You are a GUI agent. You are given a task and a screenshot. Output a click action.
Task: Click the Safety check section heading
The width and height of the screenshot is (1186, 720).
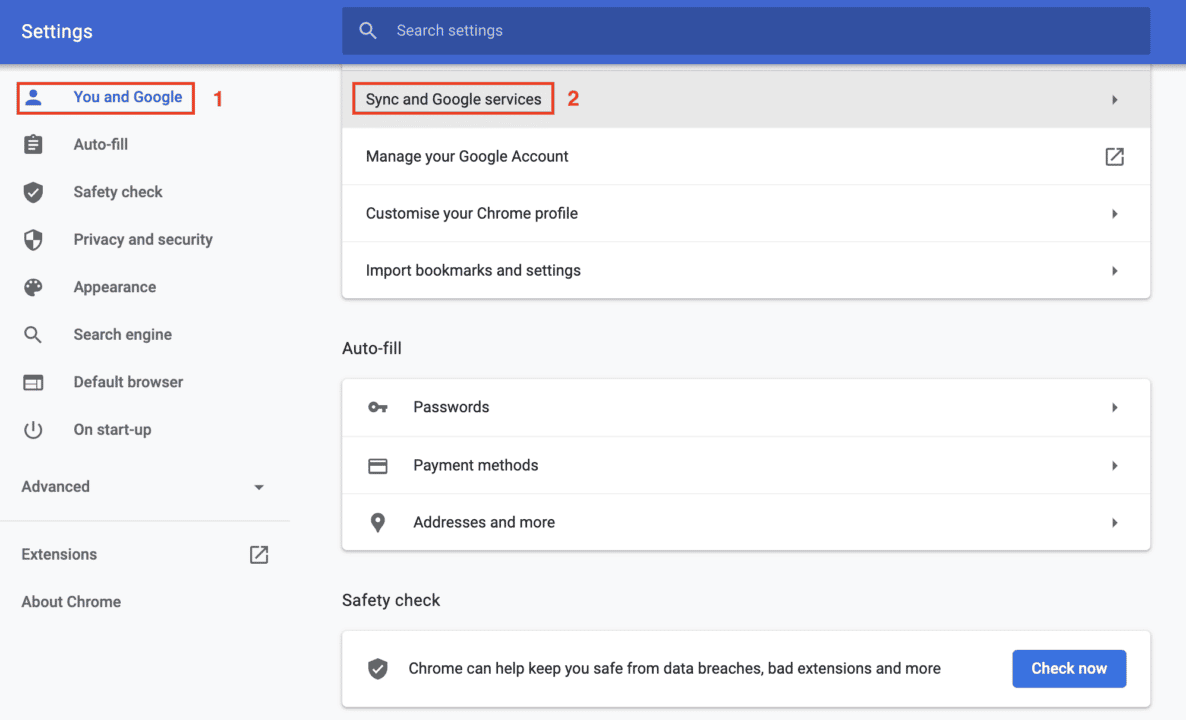click(391, 601)
